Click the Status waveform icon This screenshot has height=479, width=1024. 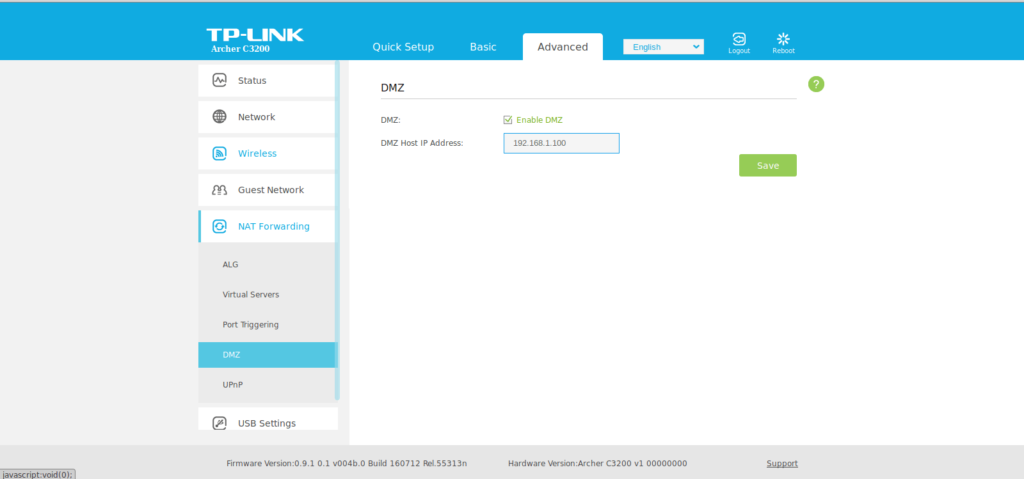pos(219,80)
